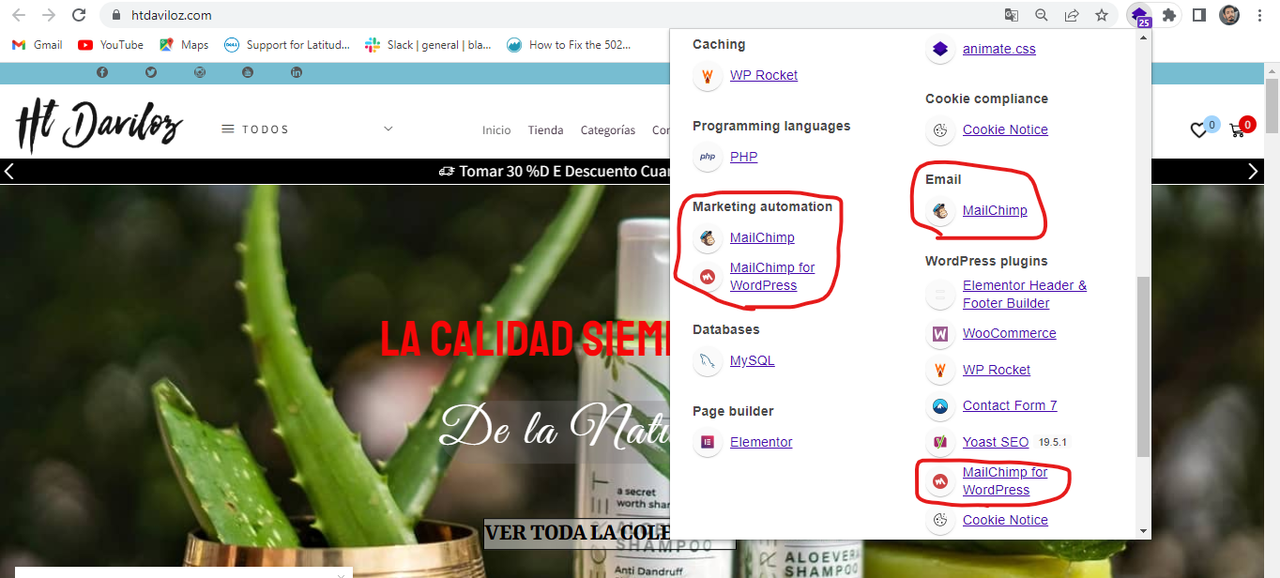This screenshot has width=1280, height=578.
Task: Open Elementor Header & Footer Builder link
Action: point(1024,295)
